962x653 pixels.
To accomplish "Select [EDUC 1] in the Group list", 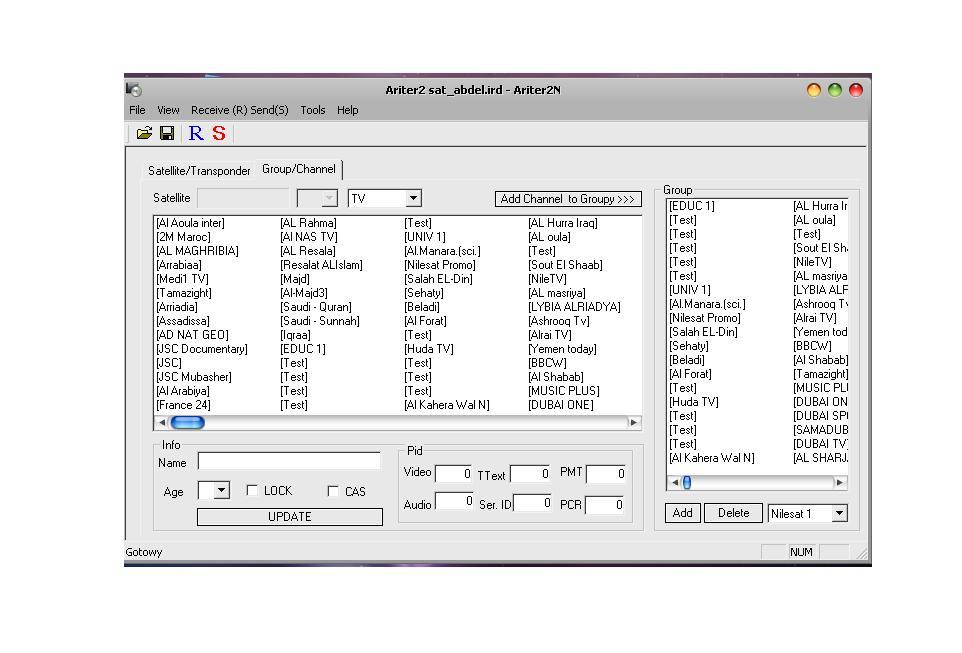I will pos(692,206).
